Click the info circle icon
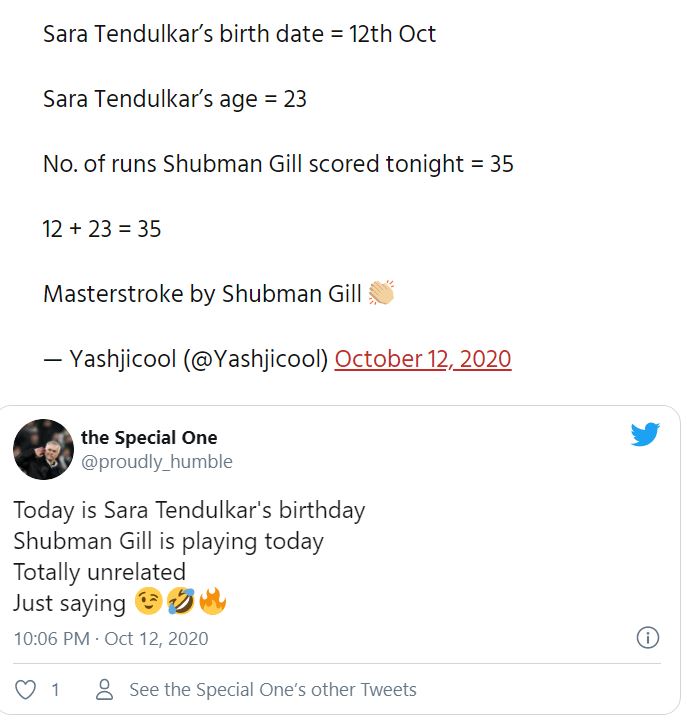Screen dimensions: 687x726 (647, 638)
